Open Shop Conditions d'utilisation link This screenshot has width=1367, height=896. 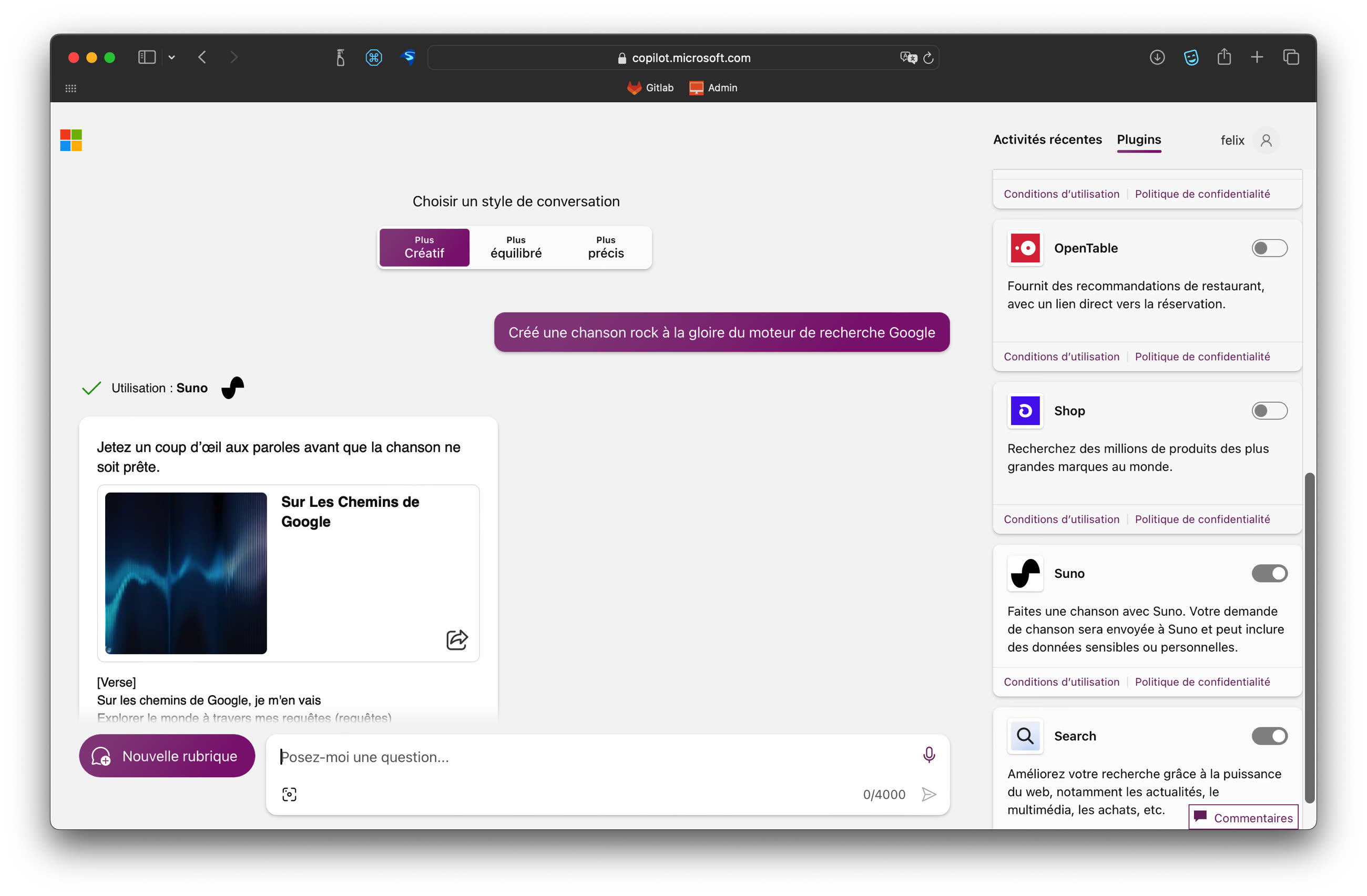point(1061,519)
